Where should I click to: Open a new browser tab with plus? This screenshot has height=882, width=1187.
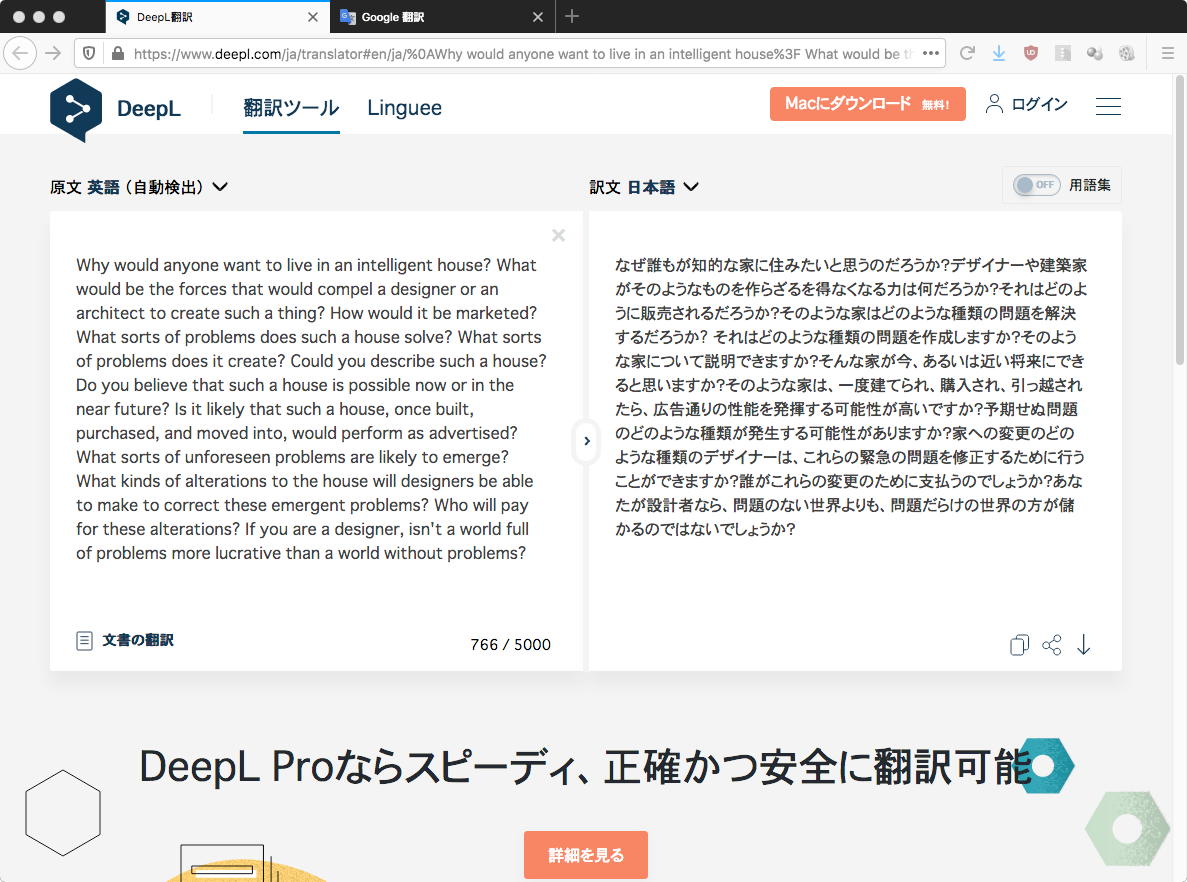pos(572,16)
